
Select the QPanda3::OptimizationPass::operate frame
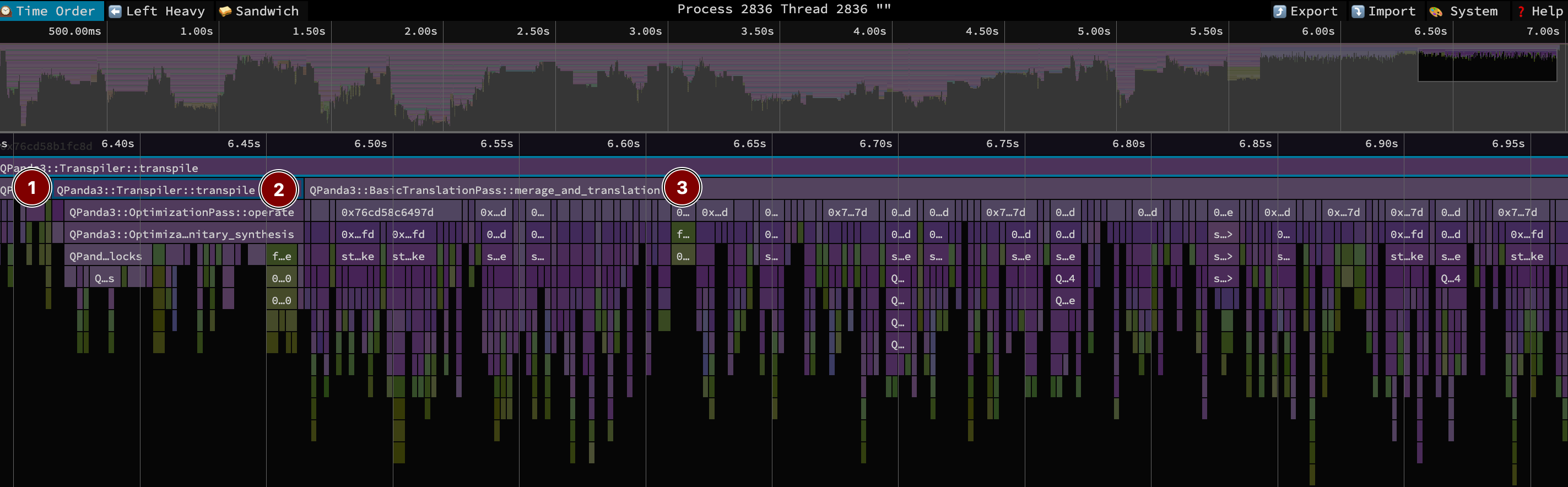[181, 212]
